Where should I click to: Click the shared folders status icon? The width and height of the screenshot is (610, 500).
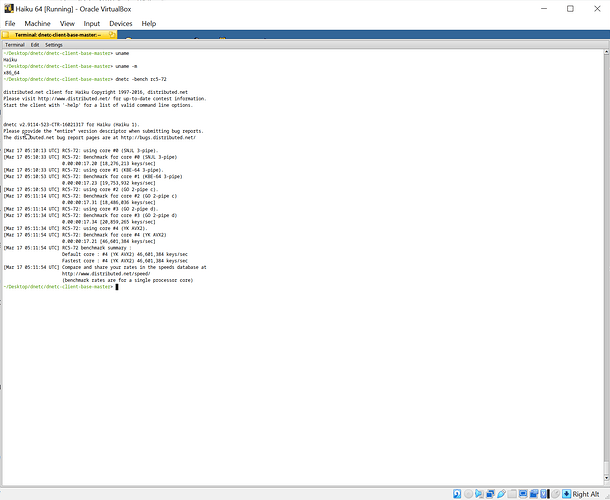pyautogui.click(x=512, y=494)
